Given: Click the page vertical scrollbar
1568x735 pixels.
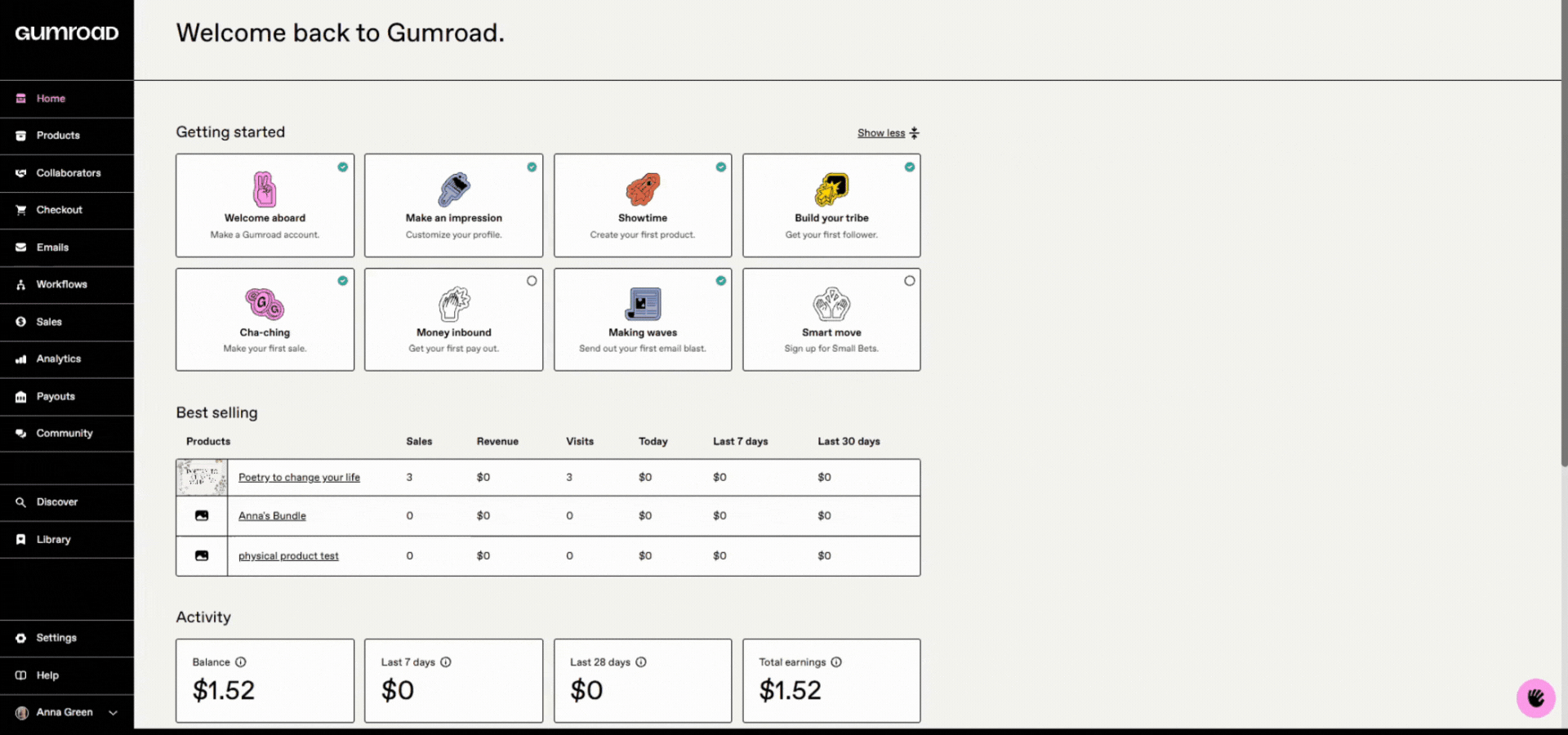Looking at the screenshot, I should [x=1563, y=245].
